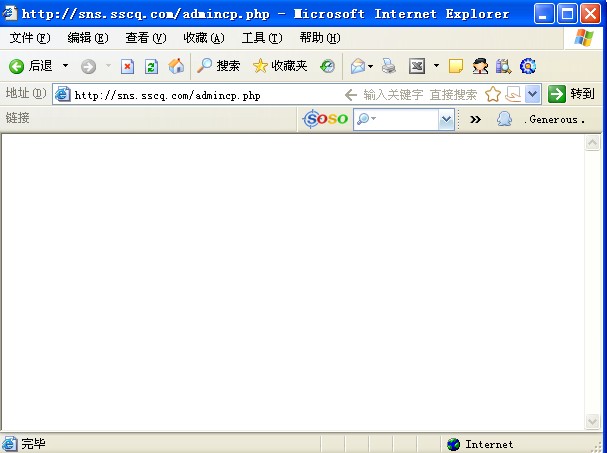This screenshot has height=453, width=607.
Task: Open the Edit icon dropdown arrow
Action: [436, 66]
